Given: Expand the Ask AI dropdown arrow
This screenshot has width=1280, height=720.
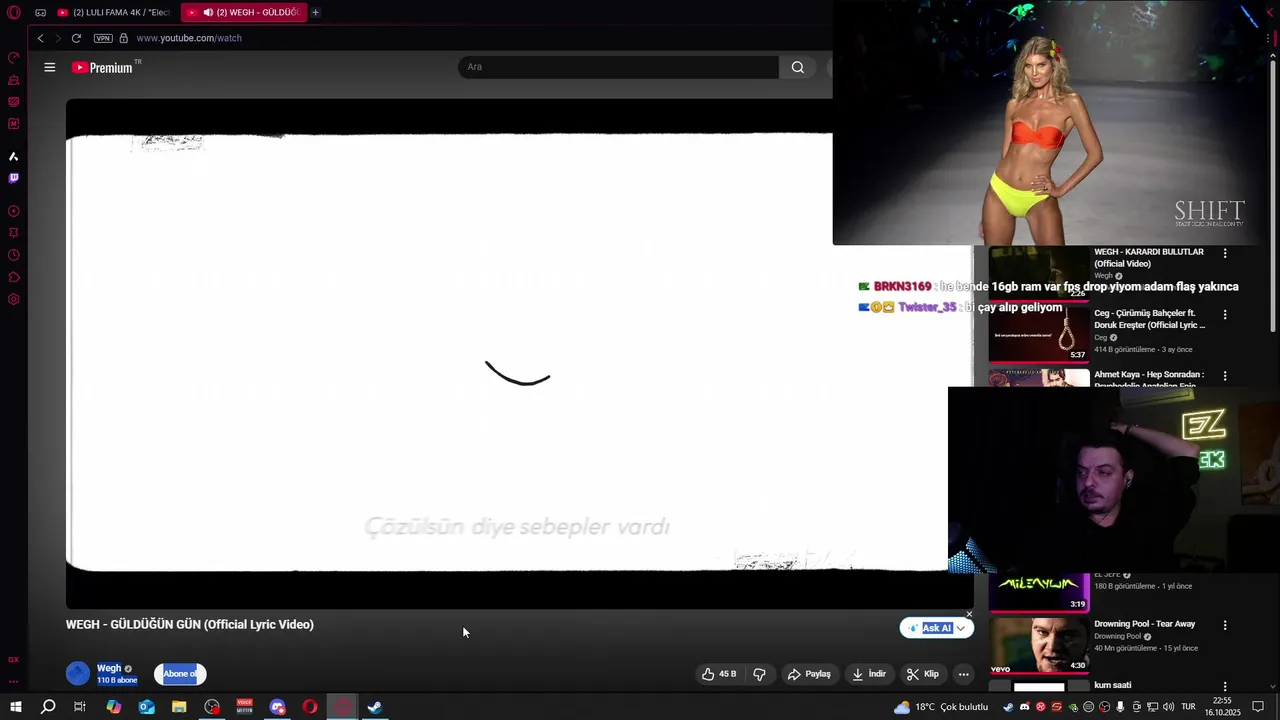Looking at the screenshot, I should 961,628.
